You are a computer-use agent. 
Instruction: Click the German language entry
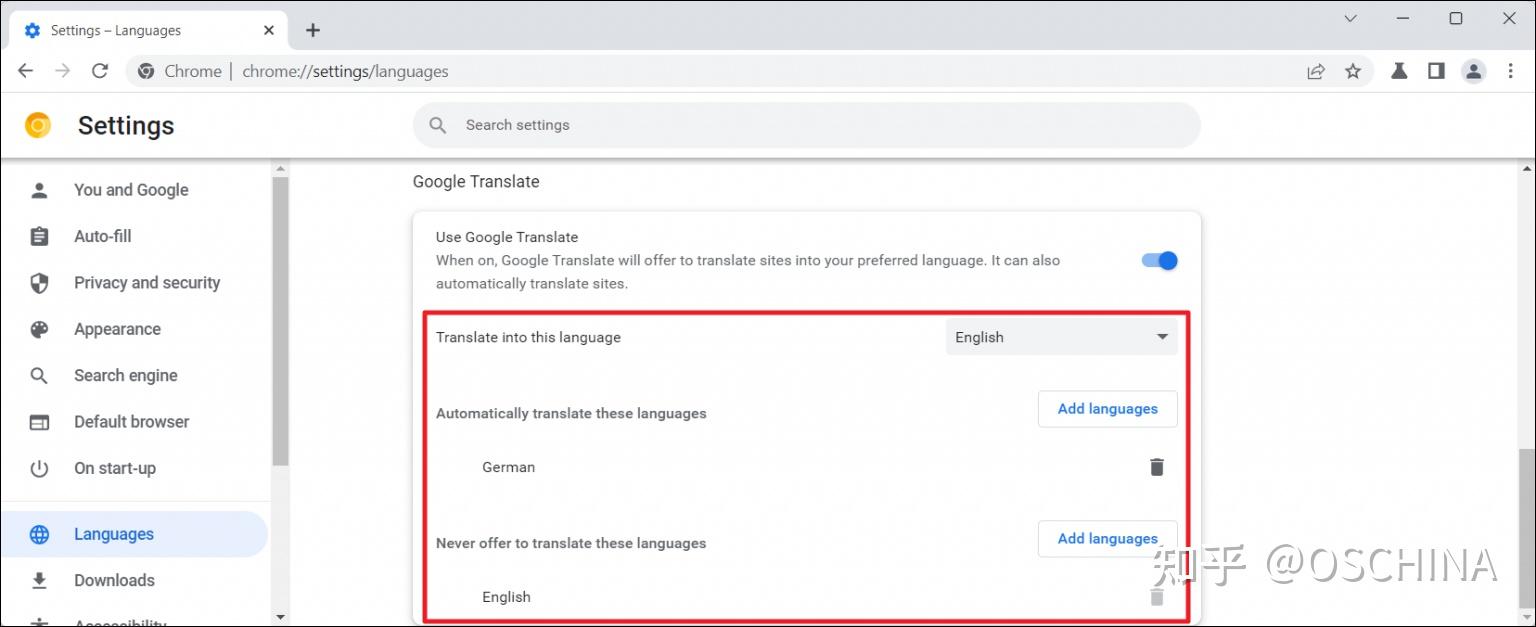click(508, 467)
